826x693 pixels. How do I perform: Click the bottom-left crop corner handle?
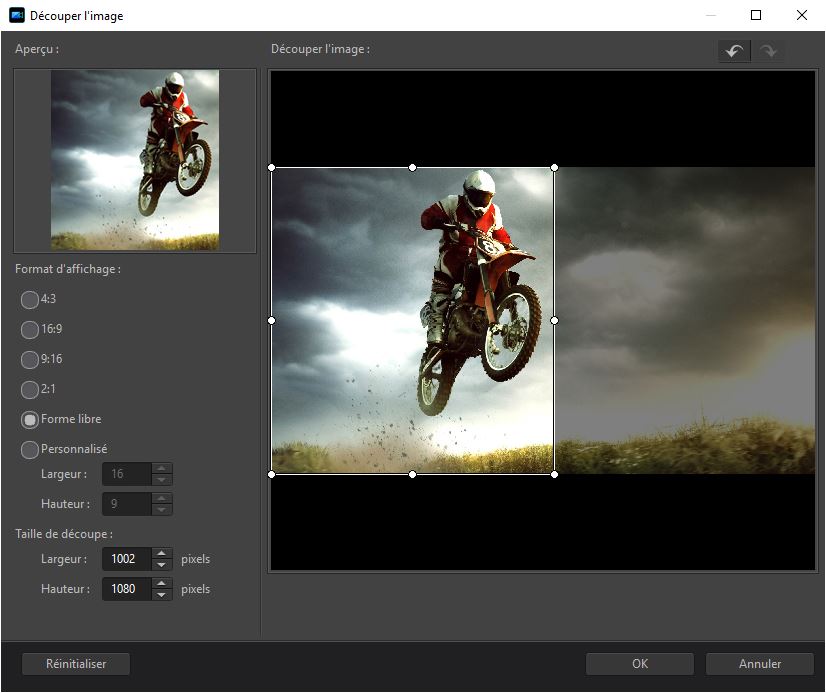[x=272, y=474]
